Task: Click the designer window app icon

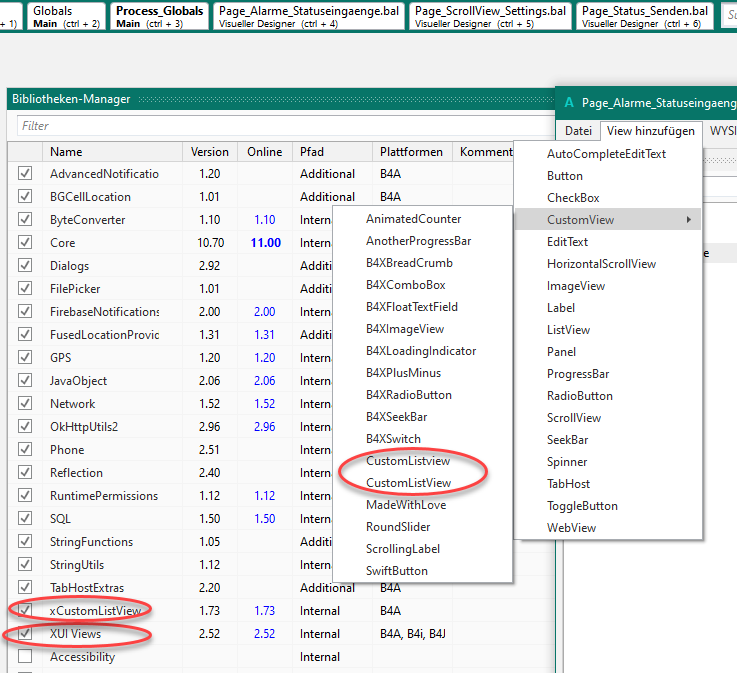Action: (569, 102)
